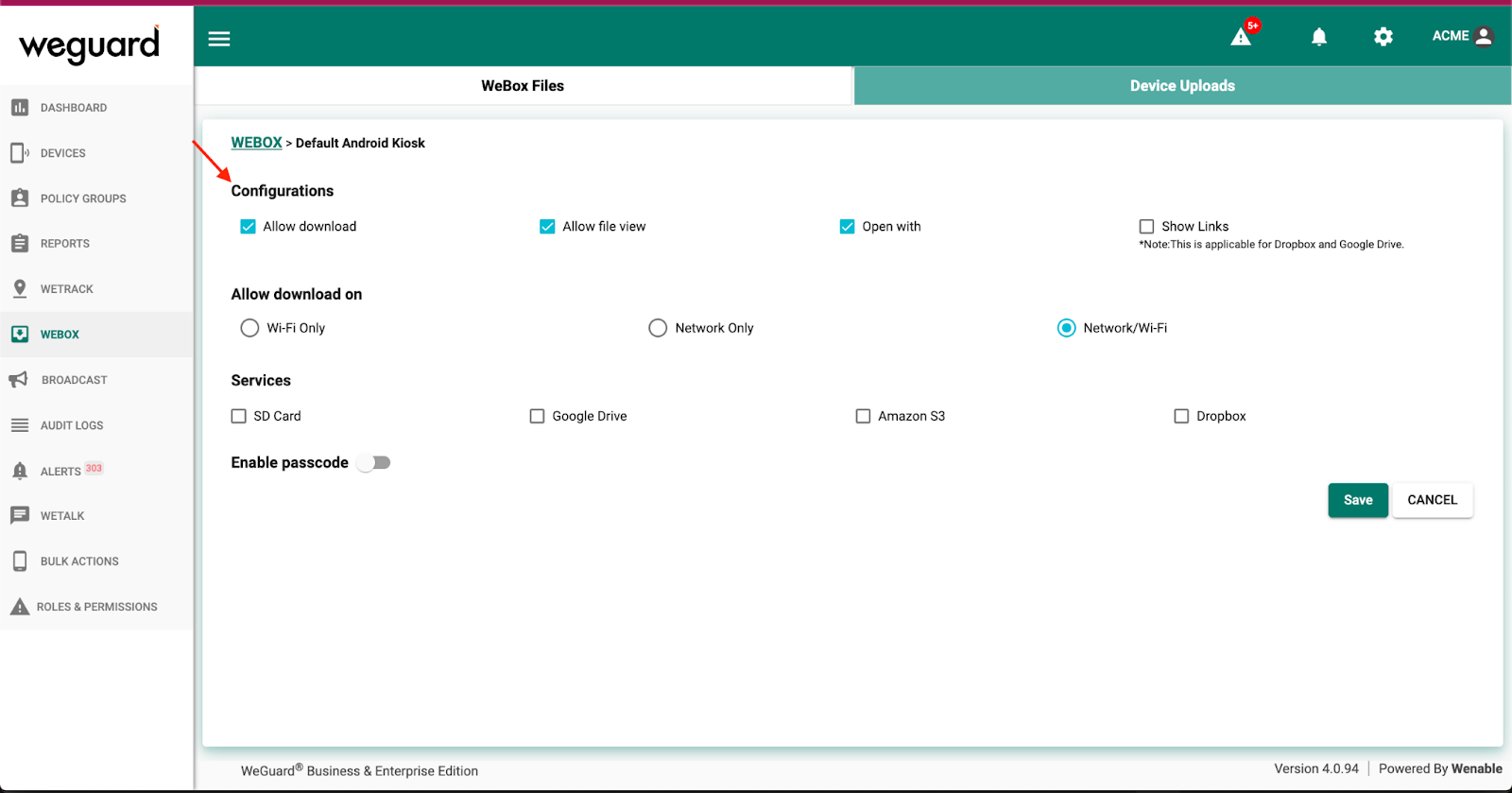Enable Amazon S3 service checkbox
This screenshot has height=793, width=1512.
pyautogui.click(x=863, y=416)
